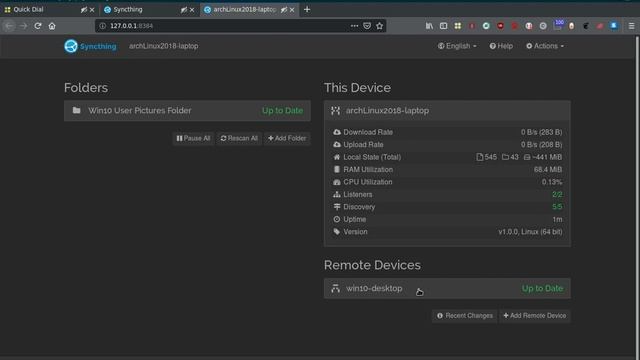This screenshot has width=640, height=360.
Task: Expand the Win10 User Pictures Folder panel
Action: click(187, 111)
